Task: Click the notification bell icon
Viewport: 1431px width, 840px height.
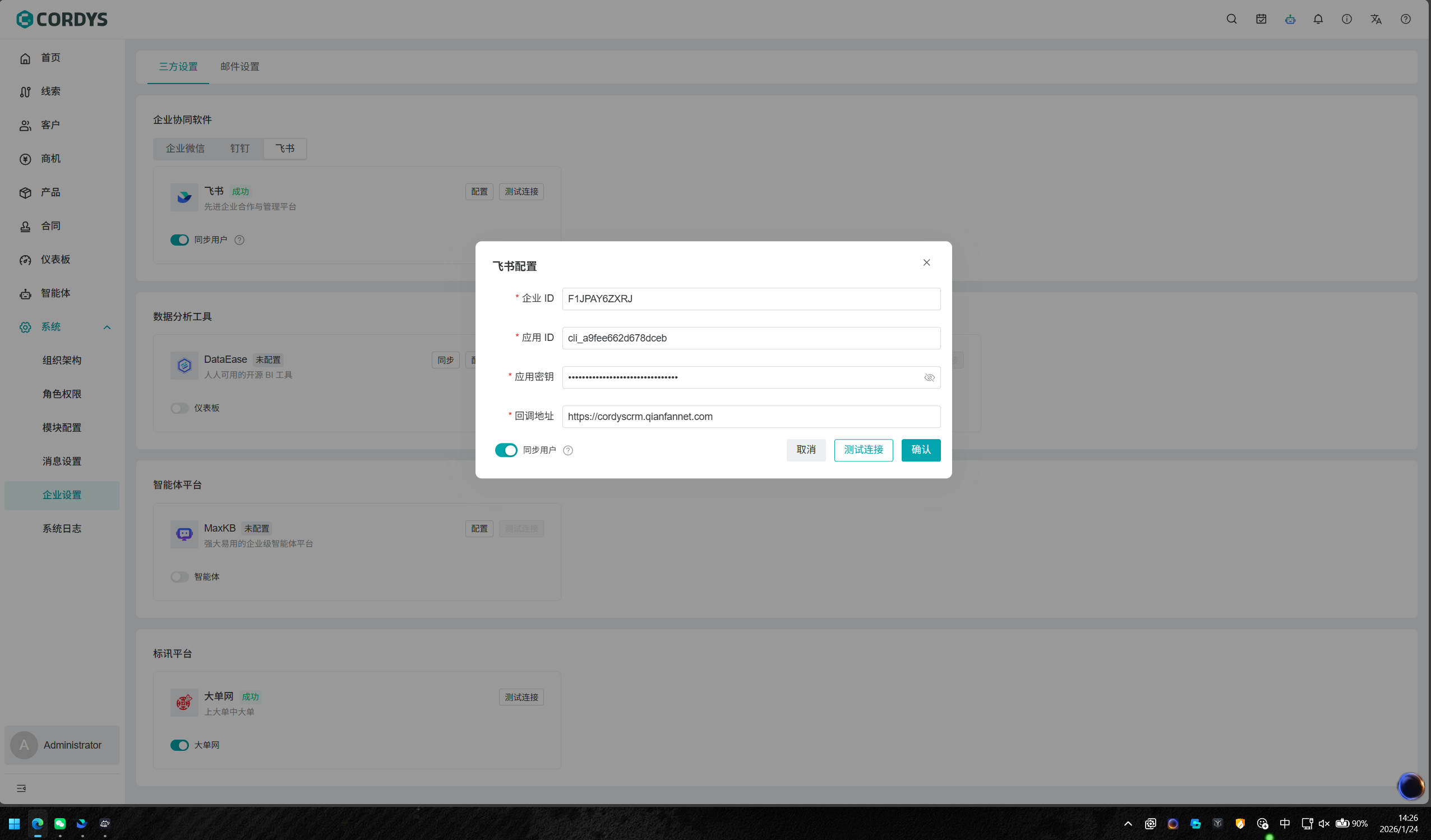Action: pos(1318,19)
